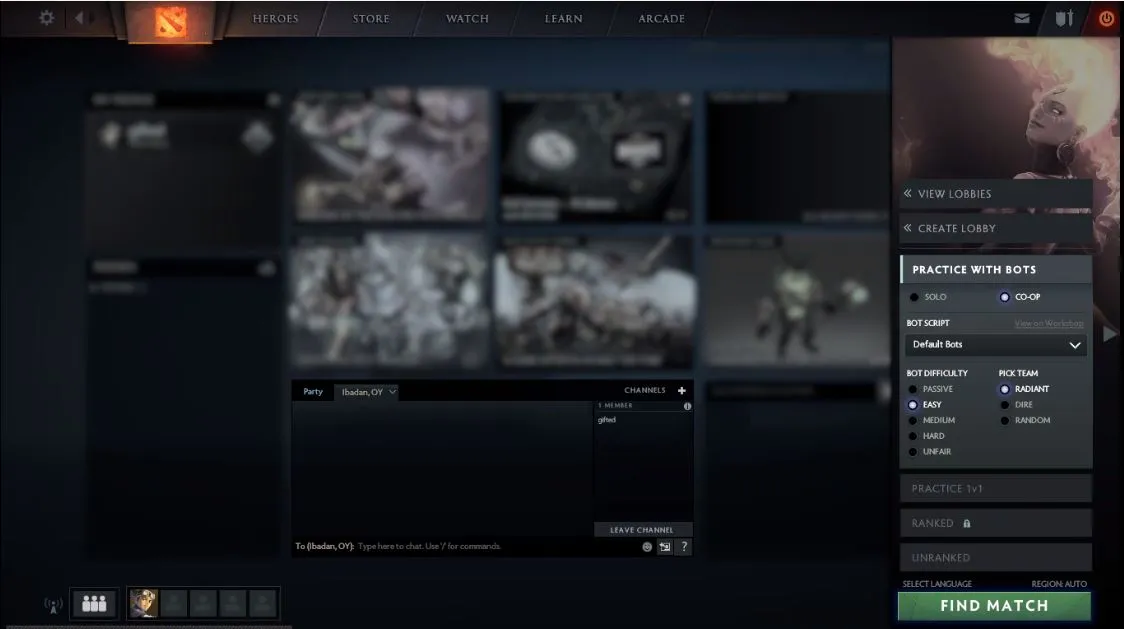
Task: Open the ARCADE tab
Action: (x=662, y=19)
